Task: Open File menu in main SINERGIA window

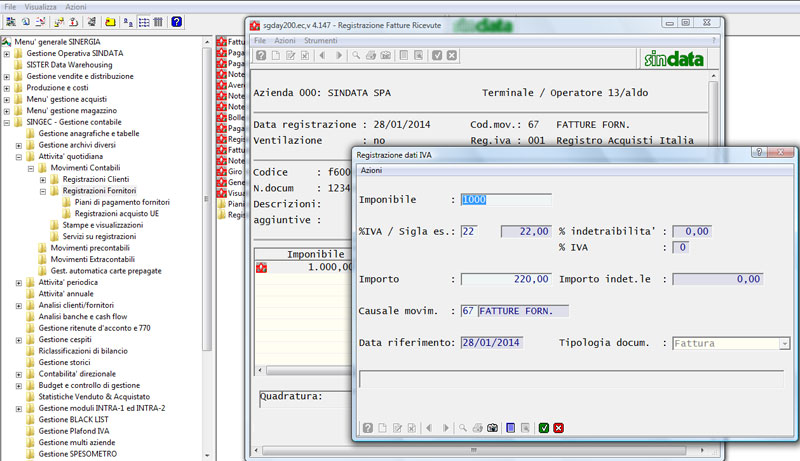Action: point(10,7)
